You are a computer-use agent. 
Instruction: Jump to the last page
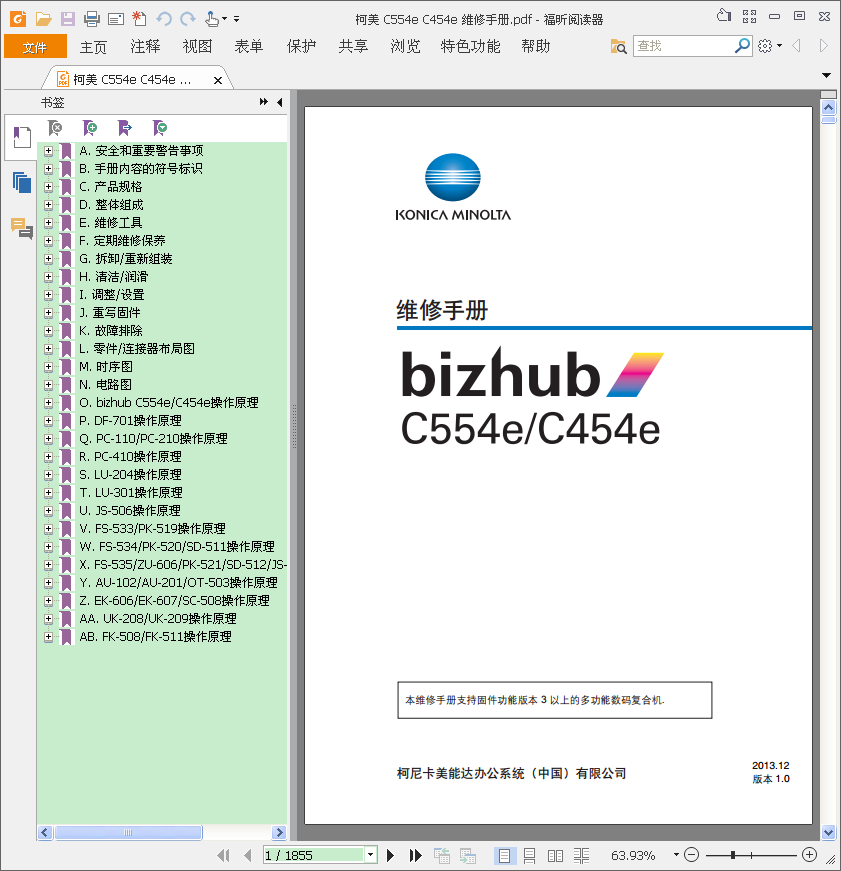pos(416,855)
